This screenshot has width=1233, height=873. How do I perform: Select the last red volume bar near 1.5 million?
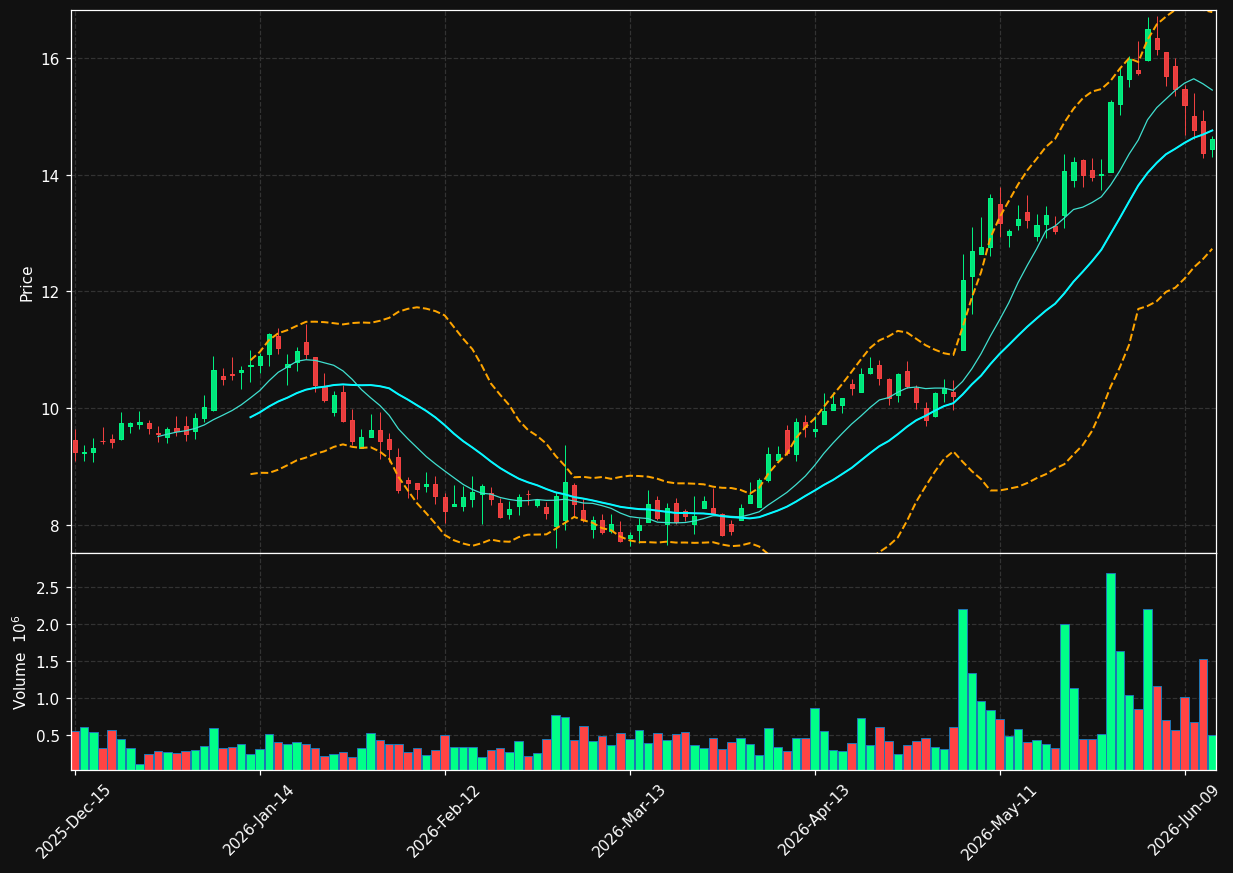tap(1203, 714)
